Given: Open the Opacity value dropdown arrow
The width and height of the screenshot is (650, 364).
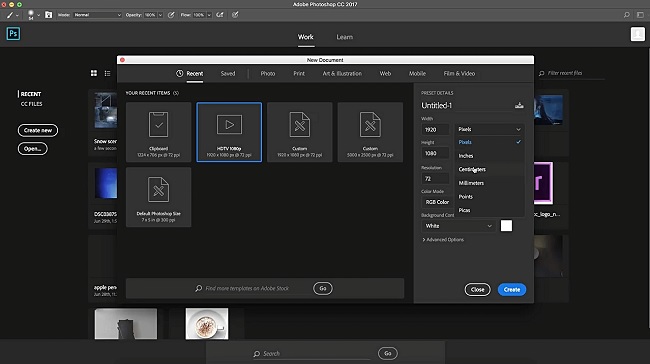Looking at the screenshot, I should click(160, 15).
